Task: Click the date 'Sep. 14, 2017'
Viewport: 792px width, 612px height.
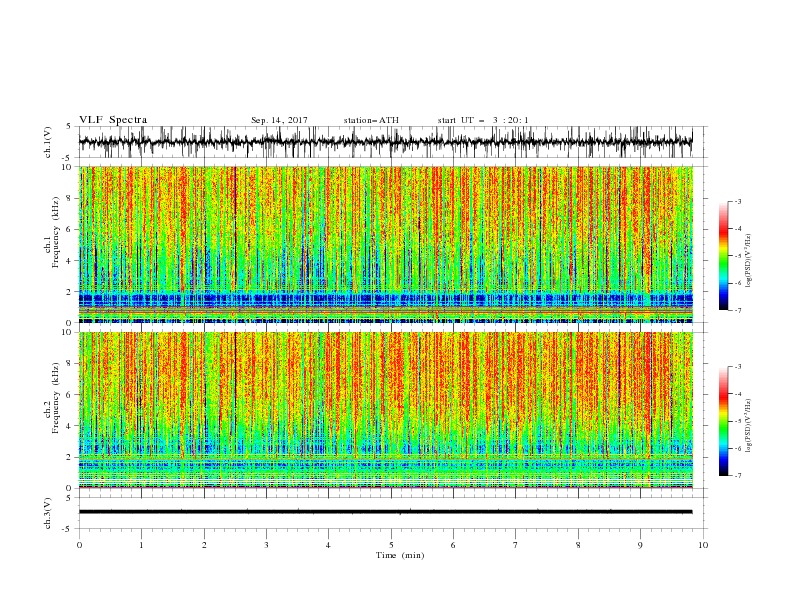Action: pyautogui.click(x=279, y=120)
